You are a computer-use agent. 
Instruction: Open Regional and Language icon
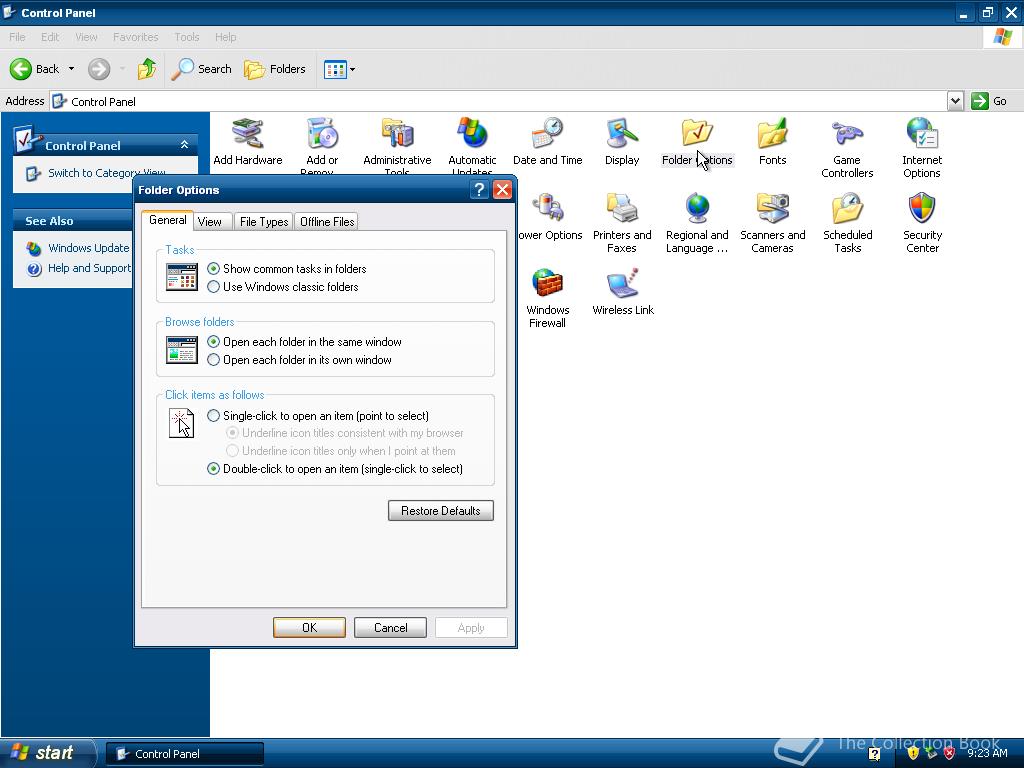pyautogui.click(x=697, y=223)
